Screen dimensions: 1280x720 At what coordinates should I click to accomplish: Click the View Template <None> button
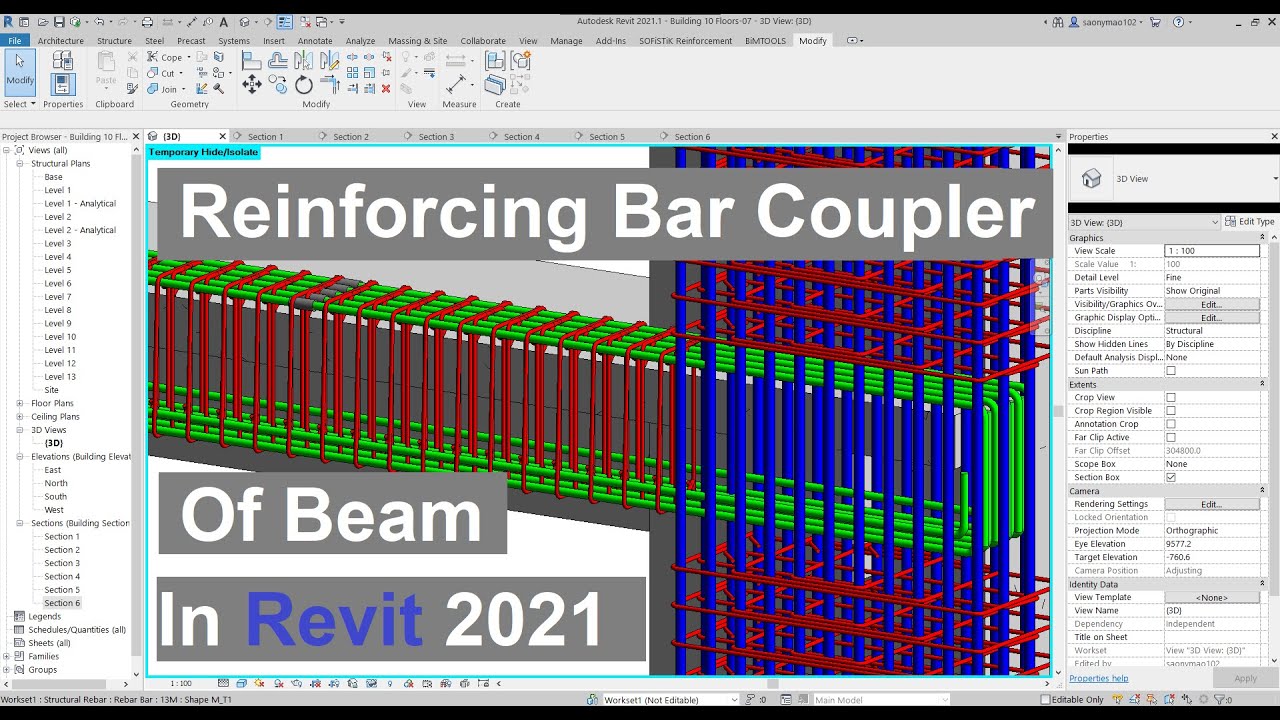pyautogui.click(x=1211, y=598)
